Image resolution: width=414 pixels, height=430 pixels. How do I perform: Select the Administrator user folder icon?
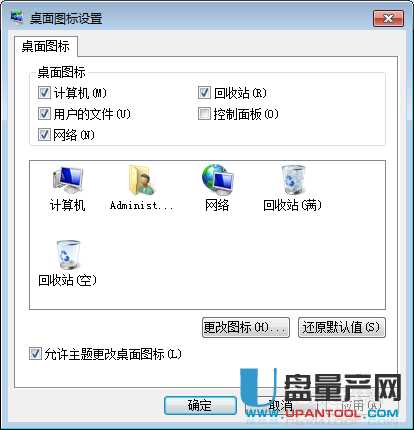pyautogui.click(x=141, y=180)
